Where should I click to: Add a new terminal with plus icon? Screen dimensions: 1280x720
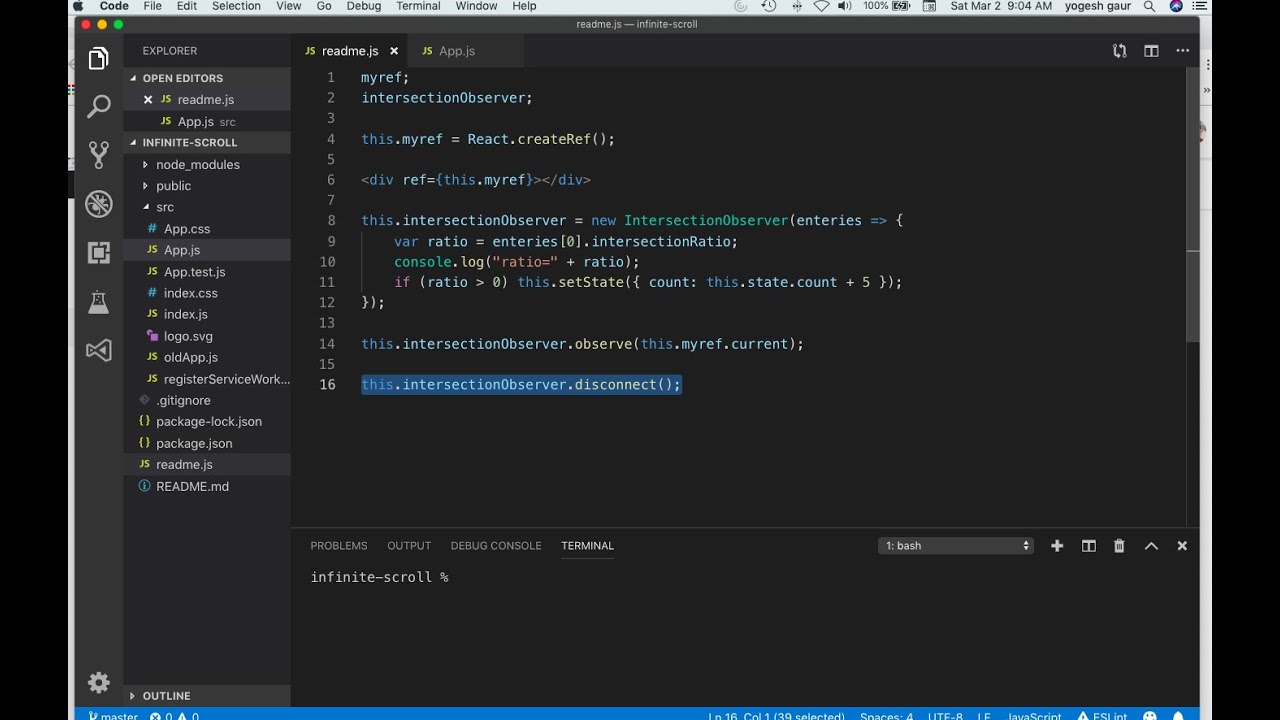[1057, 546]
